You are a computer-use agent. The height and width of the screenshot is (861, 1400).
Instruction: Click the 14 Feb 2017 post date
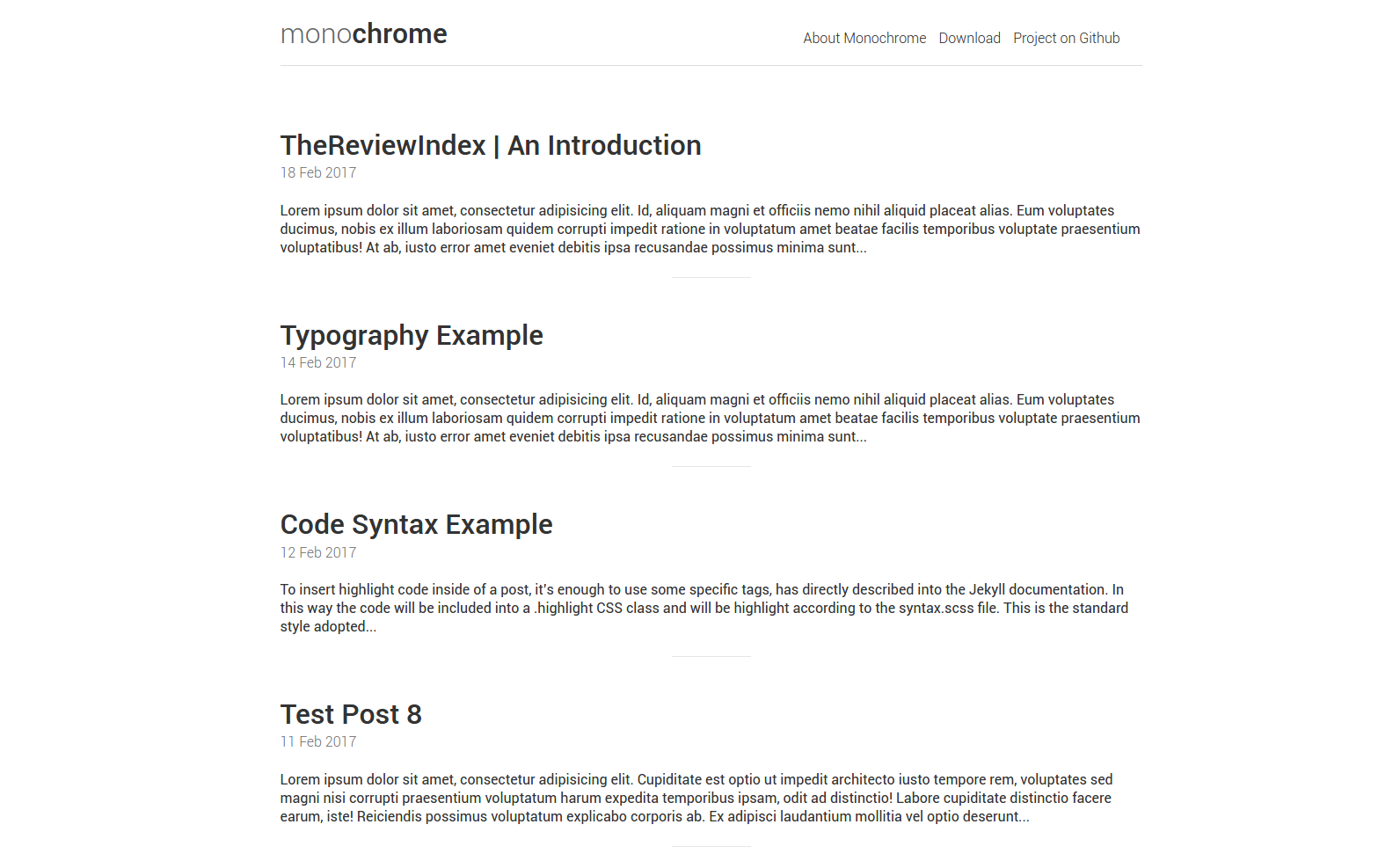pyautogui.click(x=318, y=363)
